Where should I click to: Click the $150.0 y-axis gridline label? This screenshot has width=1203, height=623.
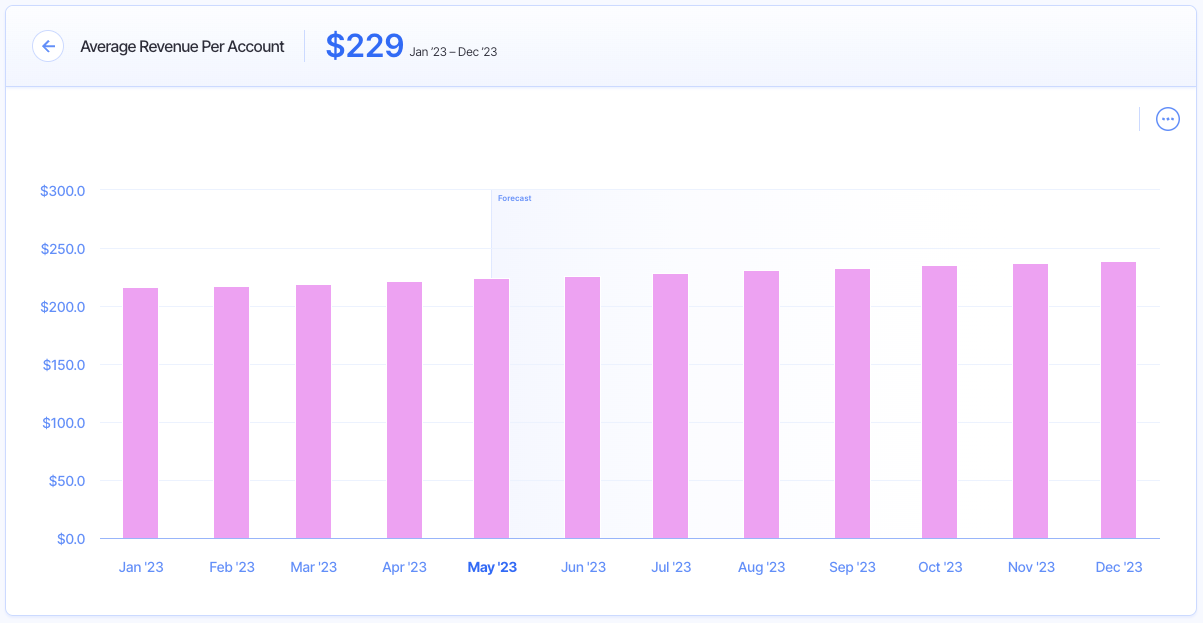coord(62,364)
